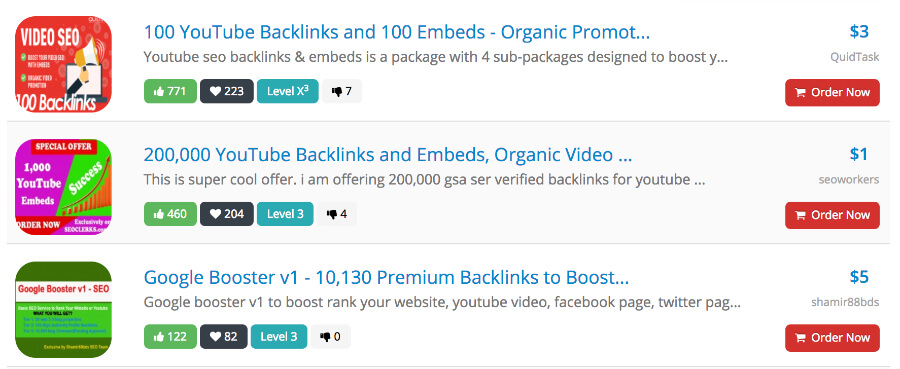
Task: Click thumbs-down badge showing 7
Action: pos(342,91)
